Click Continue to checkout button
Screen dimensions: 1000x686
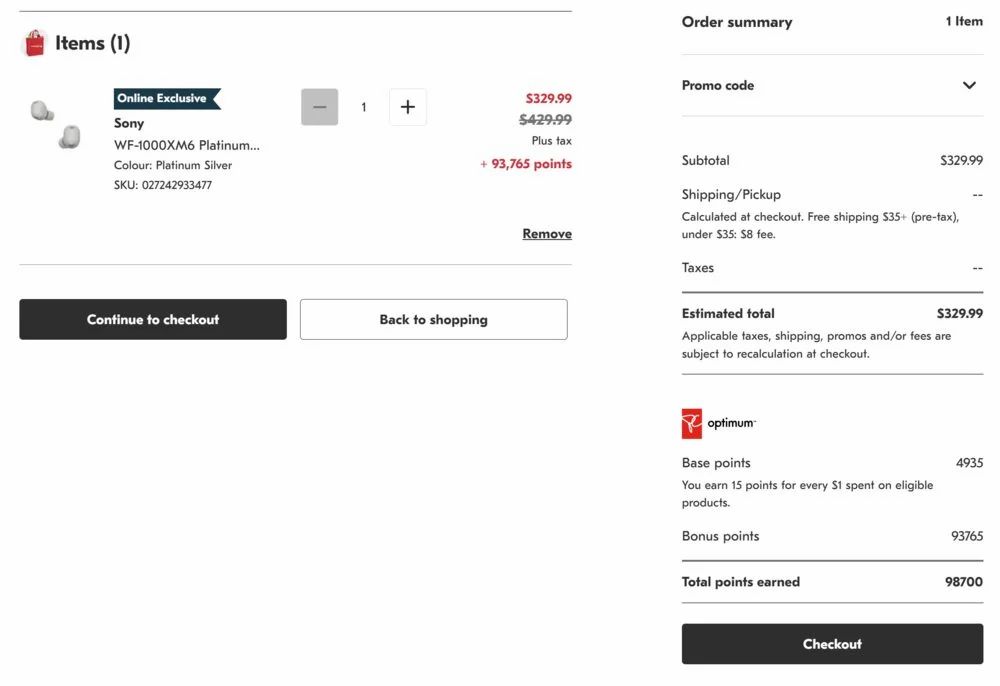coord(153,319)
